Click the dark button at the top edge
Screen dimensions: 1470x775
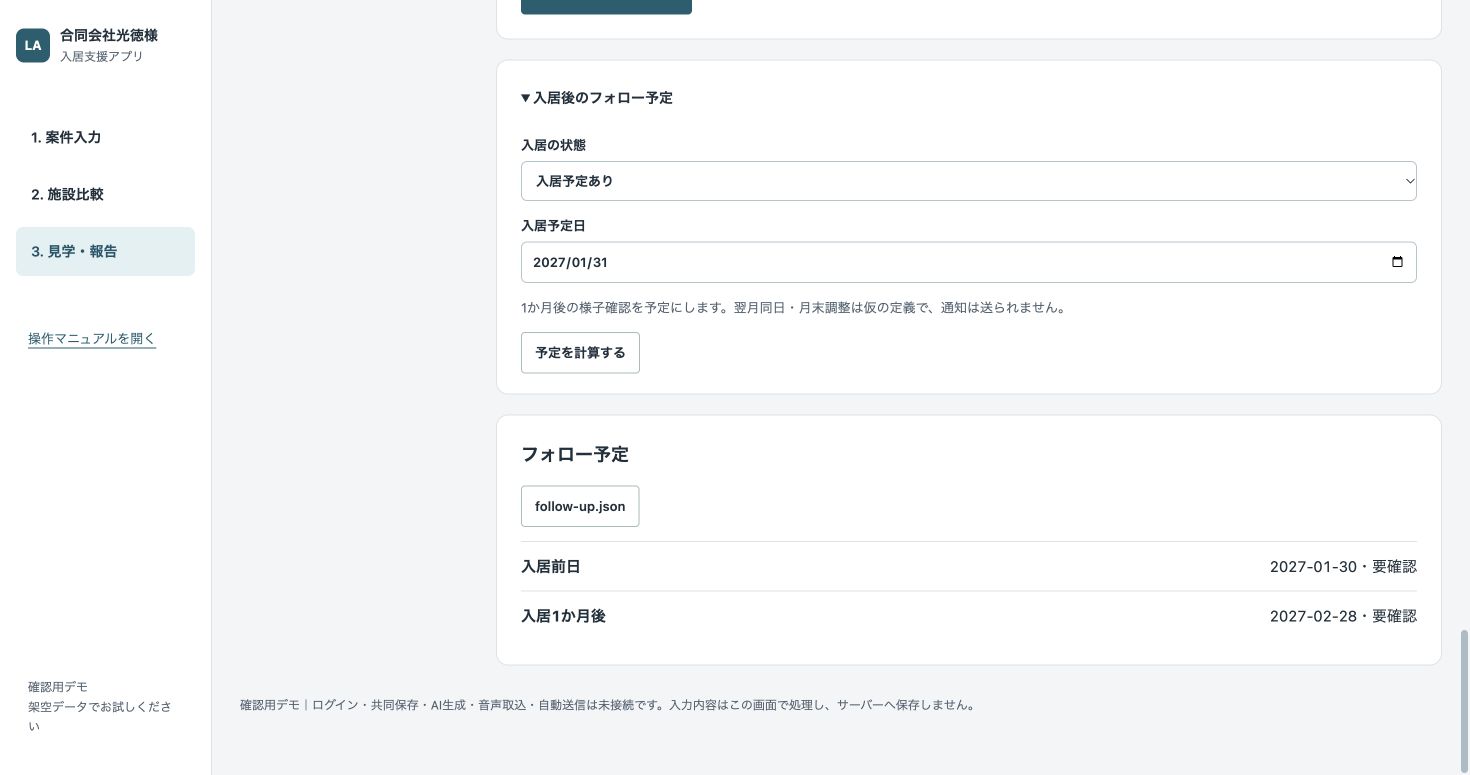pos(606,6)
